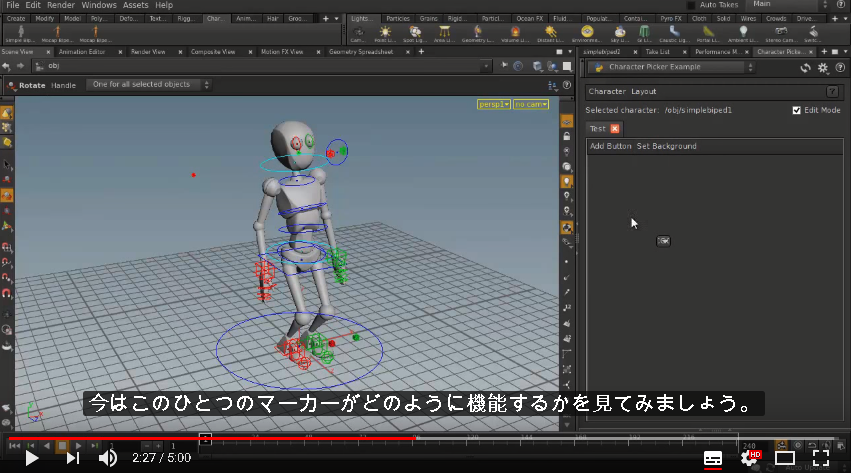Toggle YouTube theater mode

point(785,458)
